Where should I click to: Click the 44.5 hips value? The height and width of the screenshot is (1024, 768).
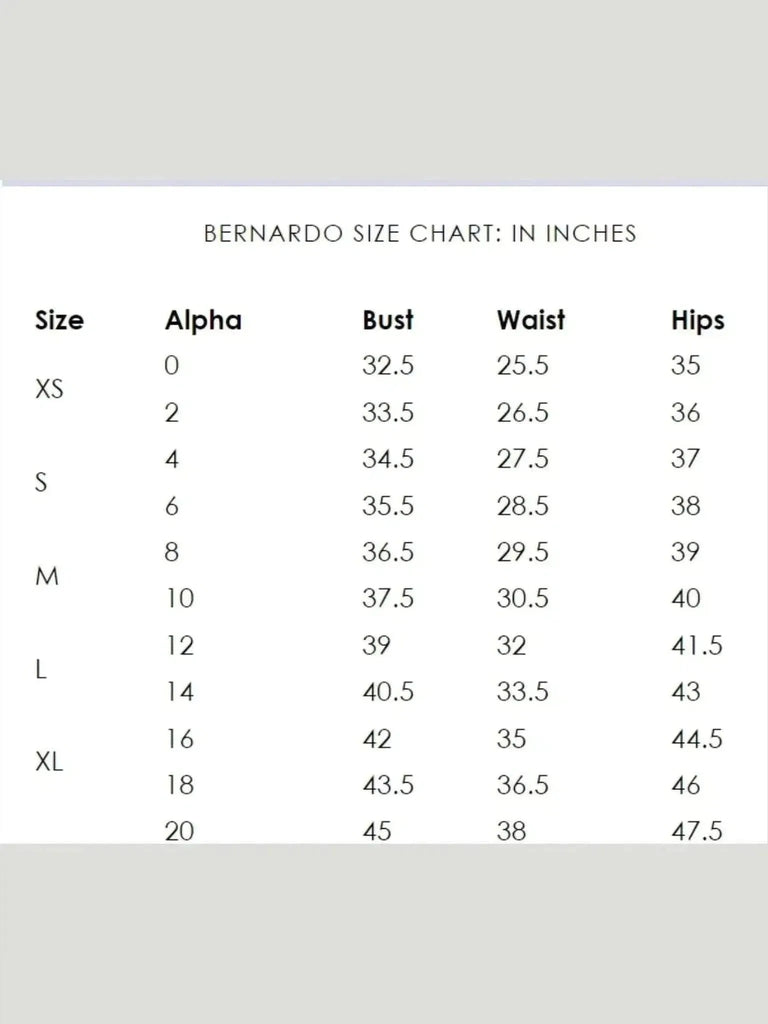tap(697, 739)
